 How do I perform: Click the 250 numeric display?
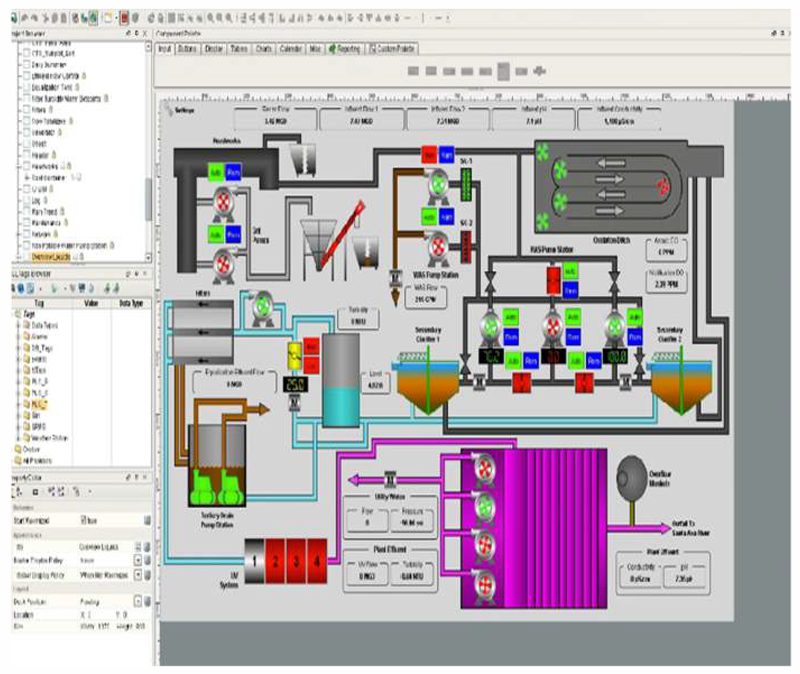tap(294, 384)
